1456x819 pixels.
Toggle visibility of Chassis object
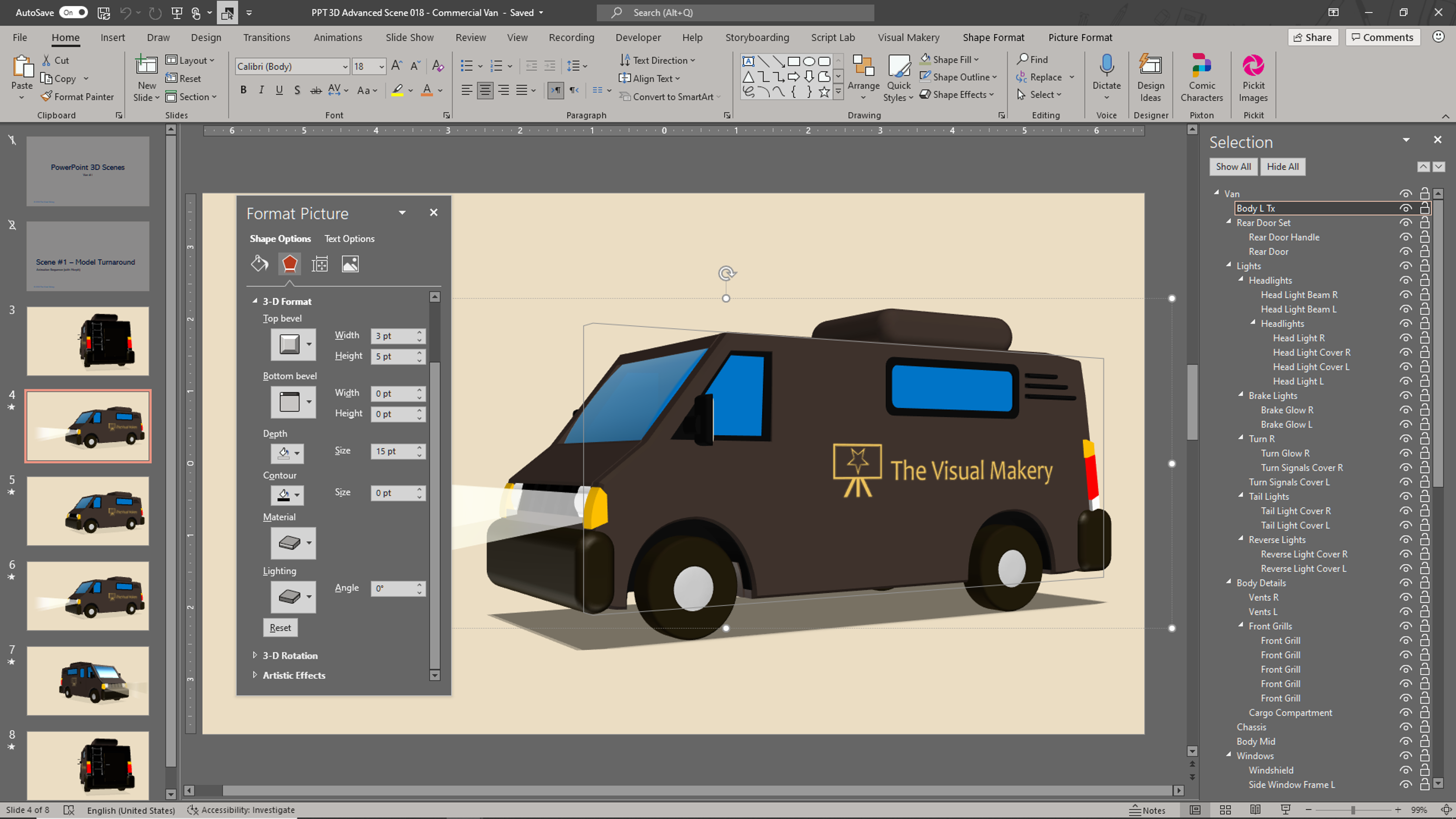(x=1405, y=727)
